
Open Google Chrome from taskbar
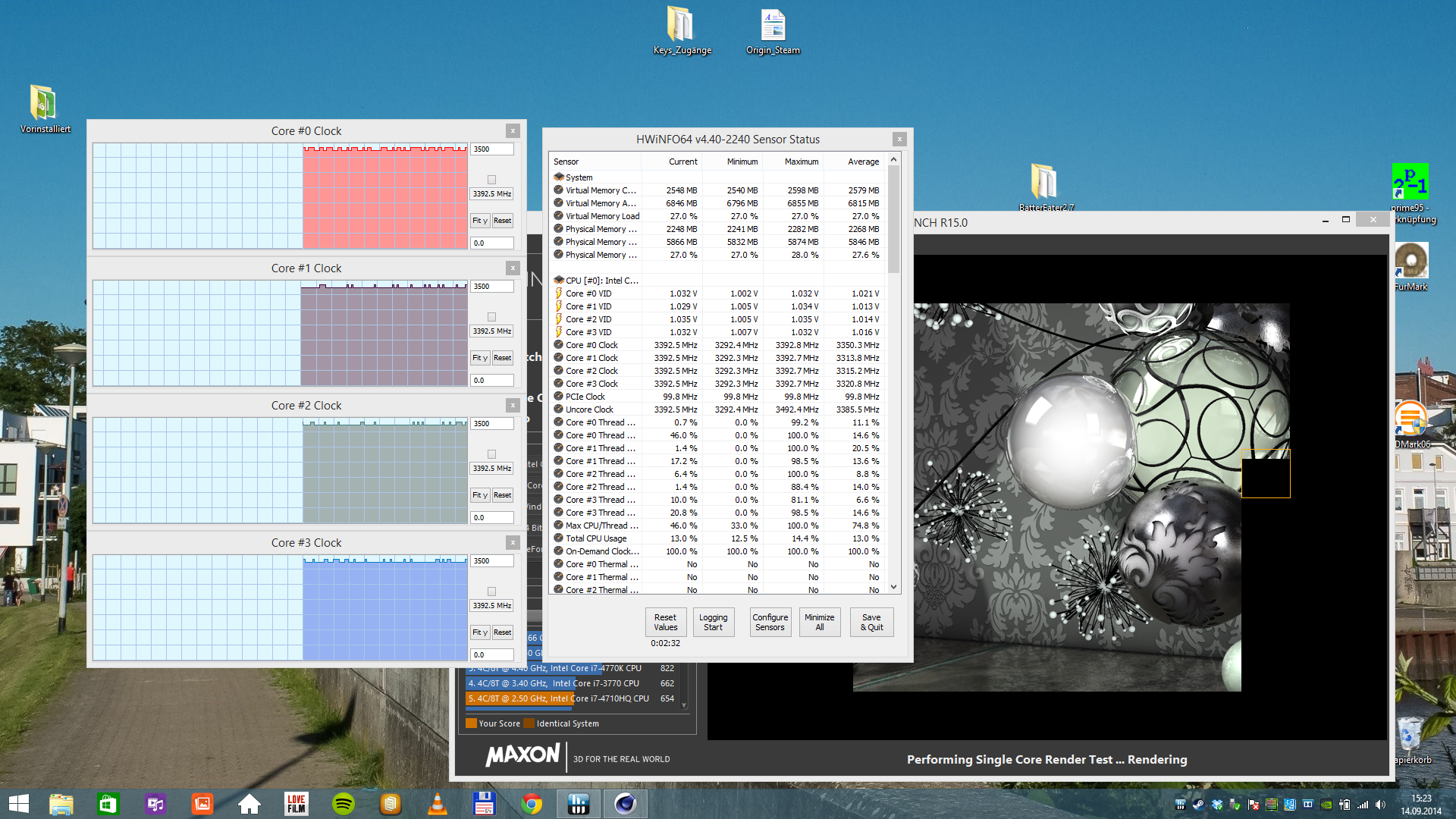[x=532, y=804]
